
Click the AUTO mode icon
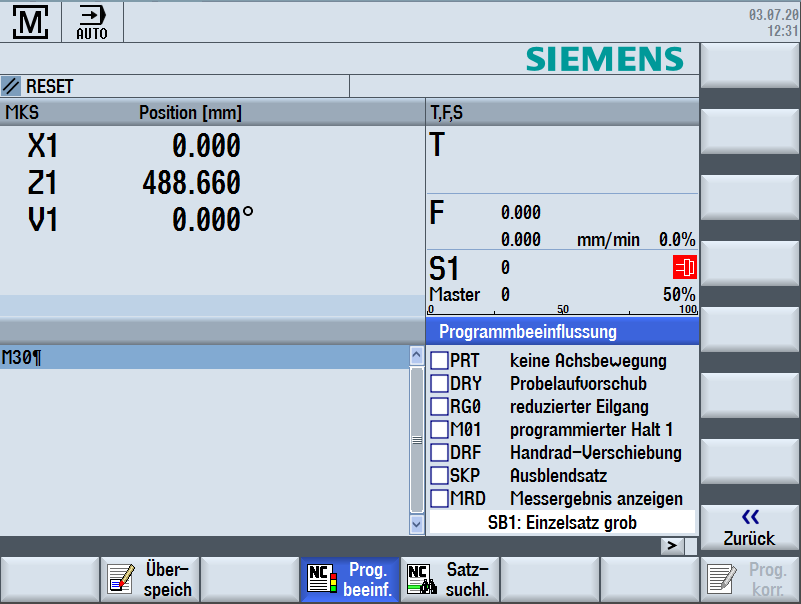pyautogui.click(x=92, y=22)
